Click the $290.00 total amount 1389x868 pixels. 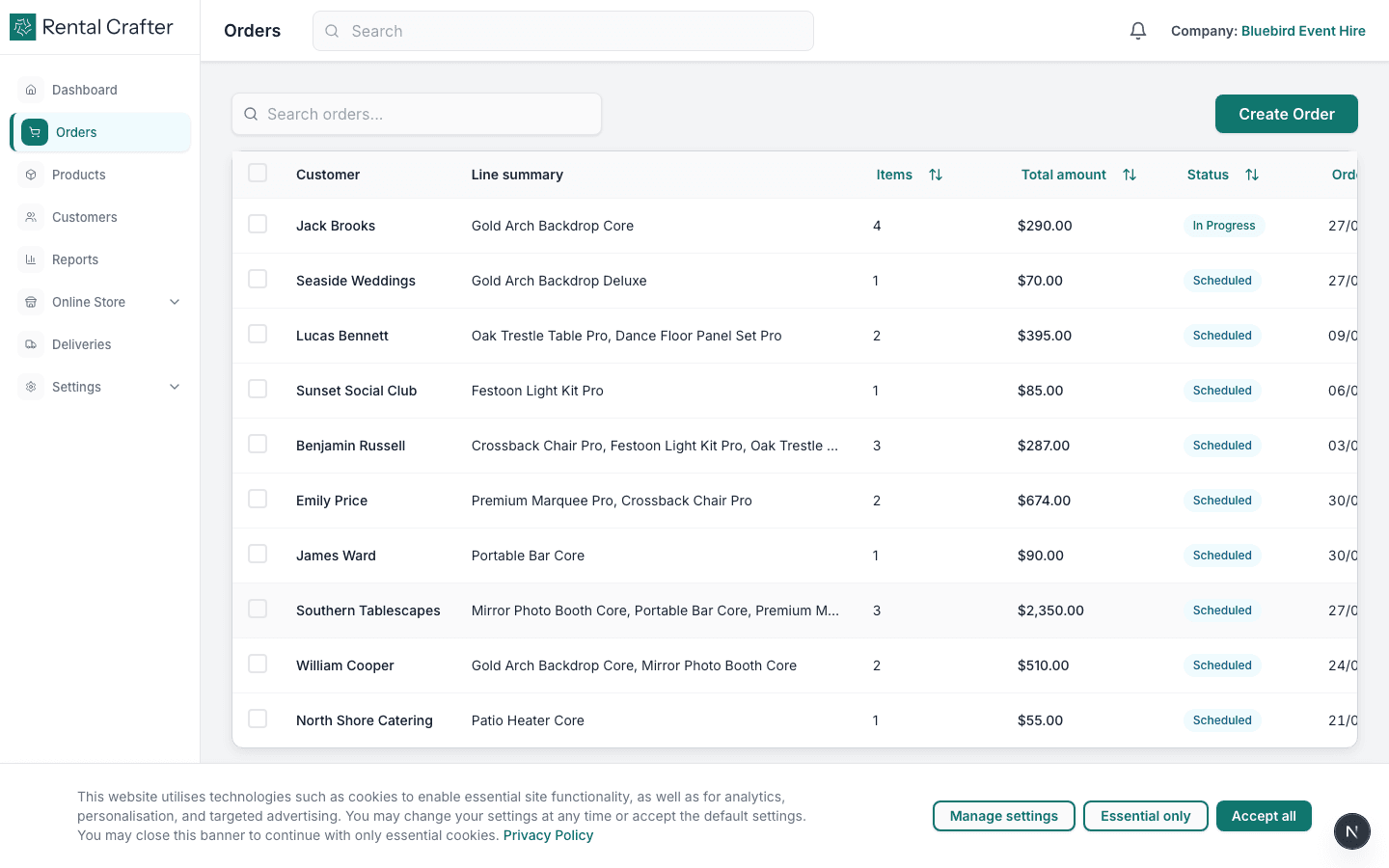click(x=1045, y=226)
